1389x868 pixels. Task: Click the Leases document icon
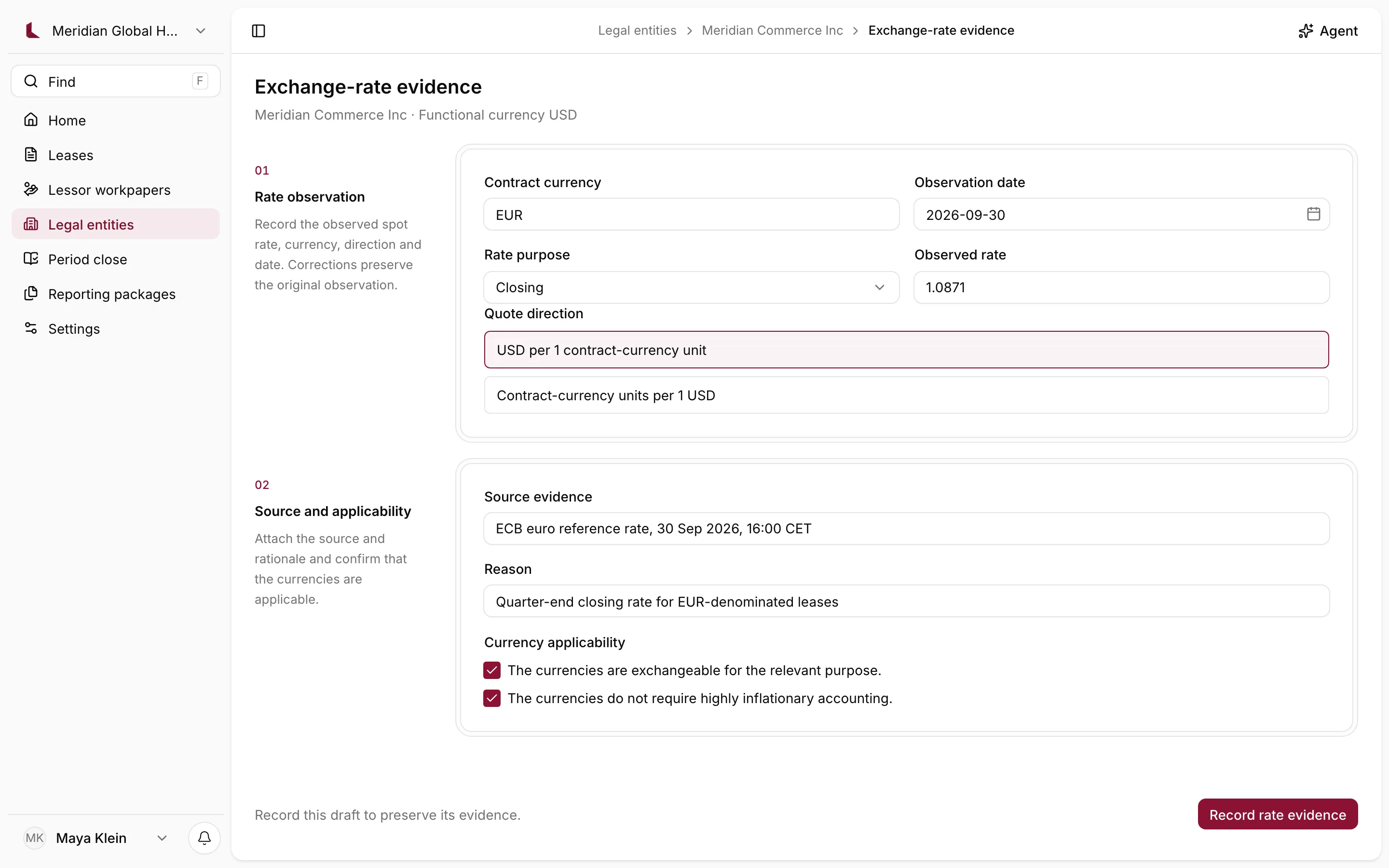point(31,154)
